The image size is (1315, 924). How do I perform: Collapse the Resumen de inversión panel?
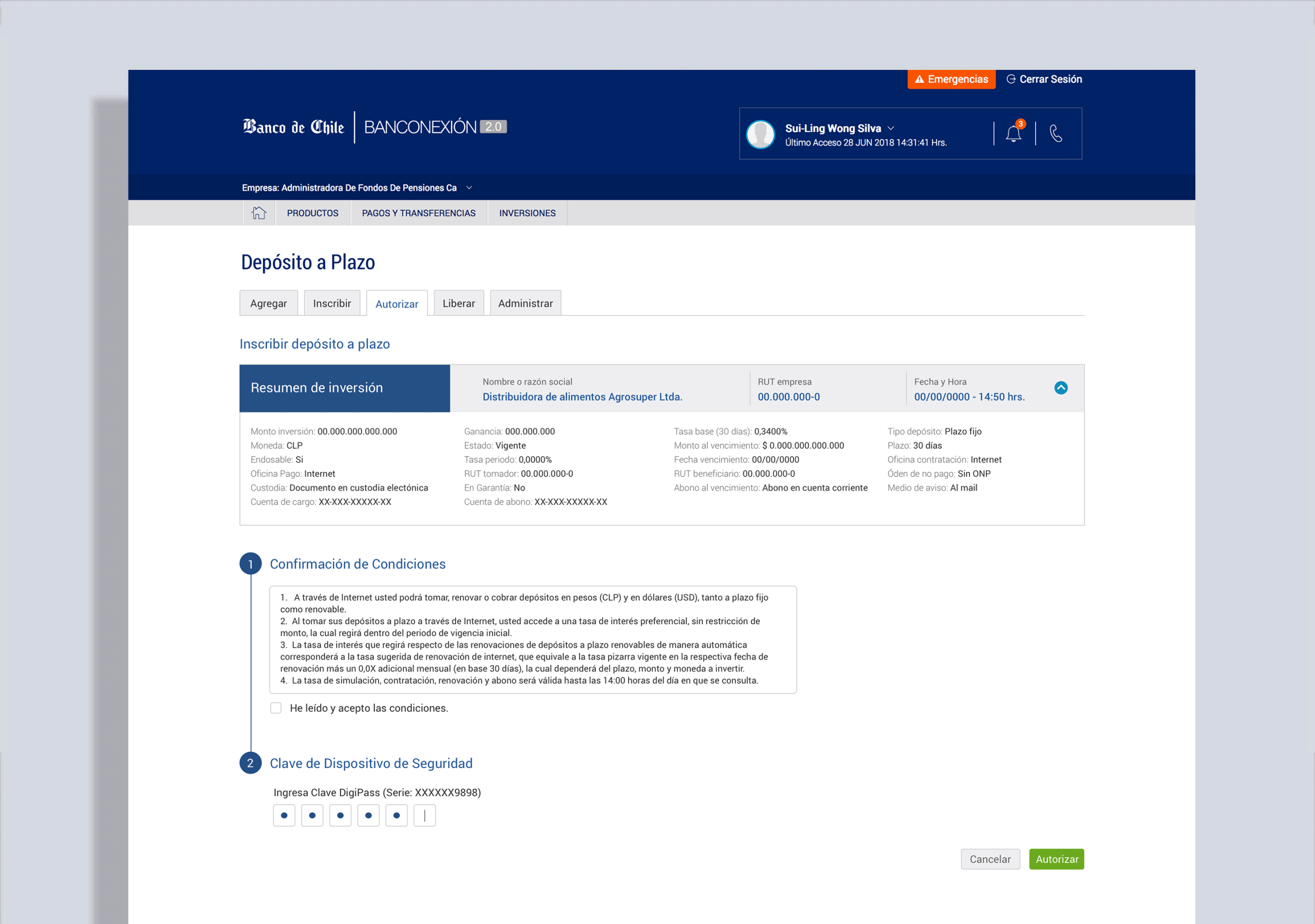point(1061,388)
